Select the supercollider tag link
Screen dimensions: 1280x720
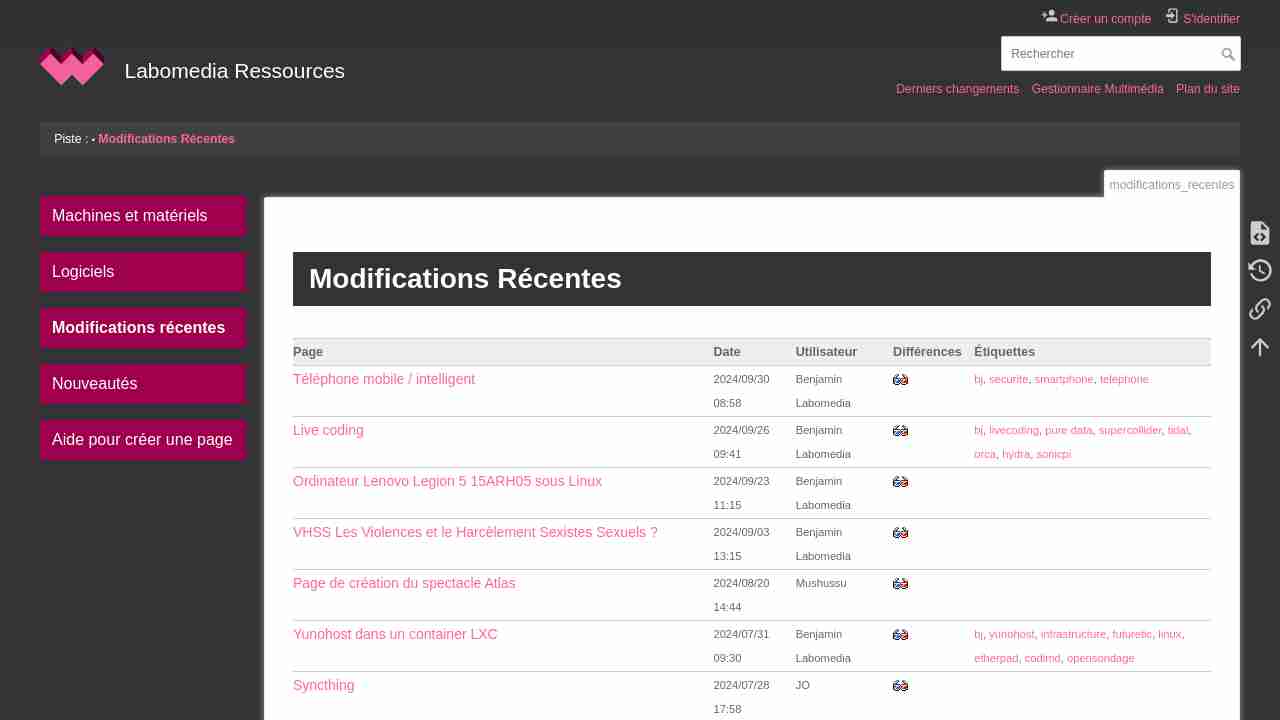point(1129,430)
